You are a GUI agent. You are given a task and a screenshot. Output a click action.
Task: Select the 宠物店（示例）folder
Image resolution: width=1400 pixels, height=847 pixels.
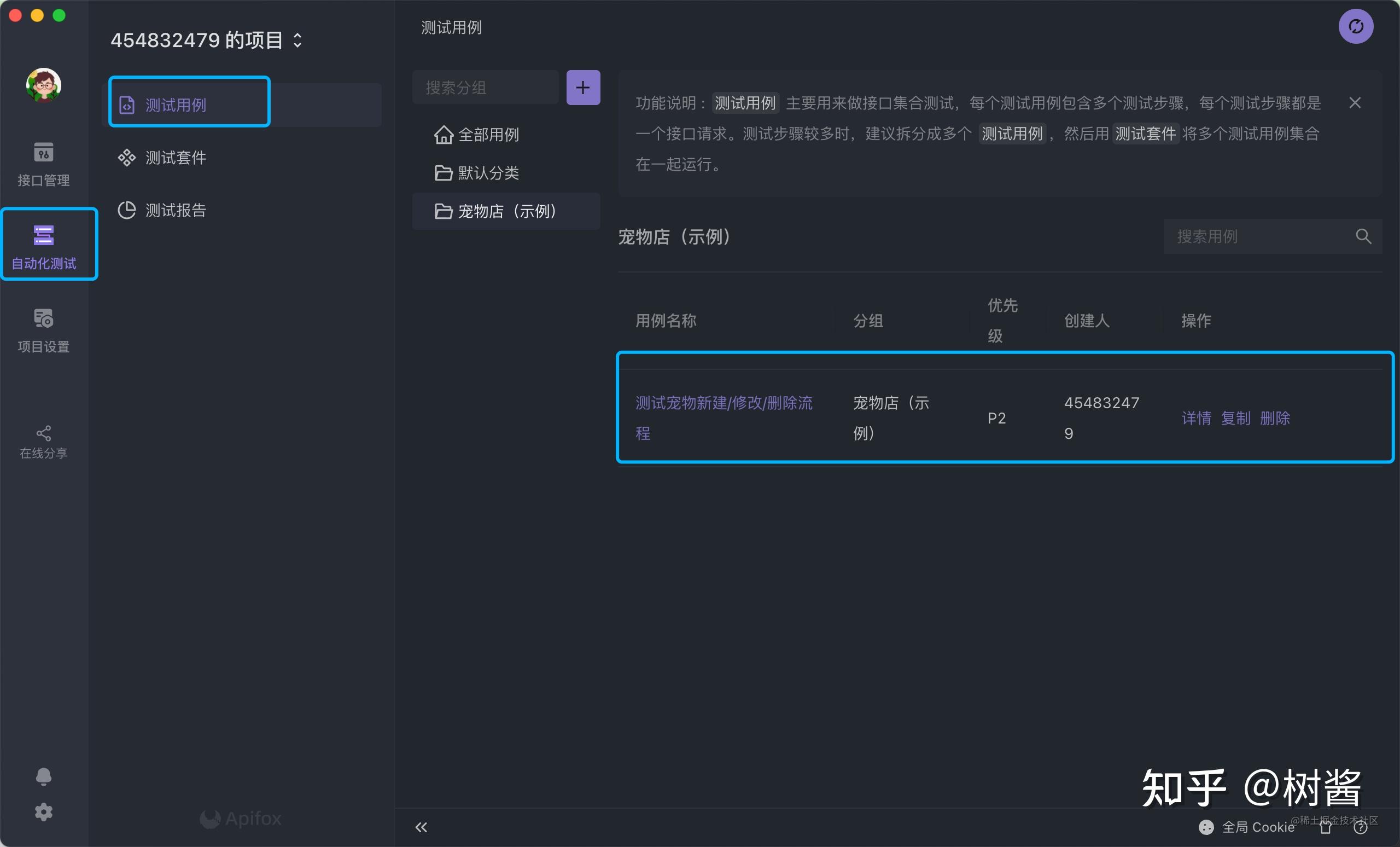pos(506,211)
